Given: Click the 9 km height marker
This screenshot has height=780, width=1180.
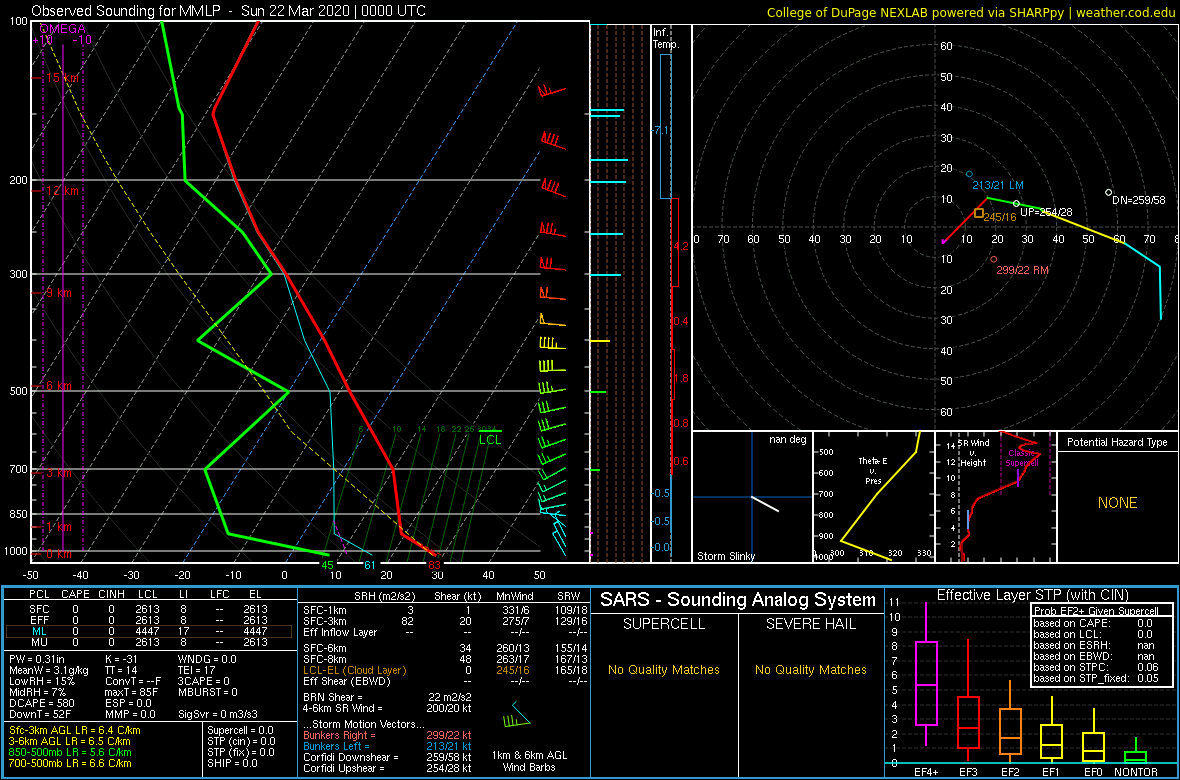Looking at the screenshot, I should click(x=59, y=293).
